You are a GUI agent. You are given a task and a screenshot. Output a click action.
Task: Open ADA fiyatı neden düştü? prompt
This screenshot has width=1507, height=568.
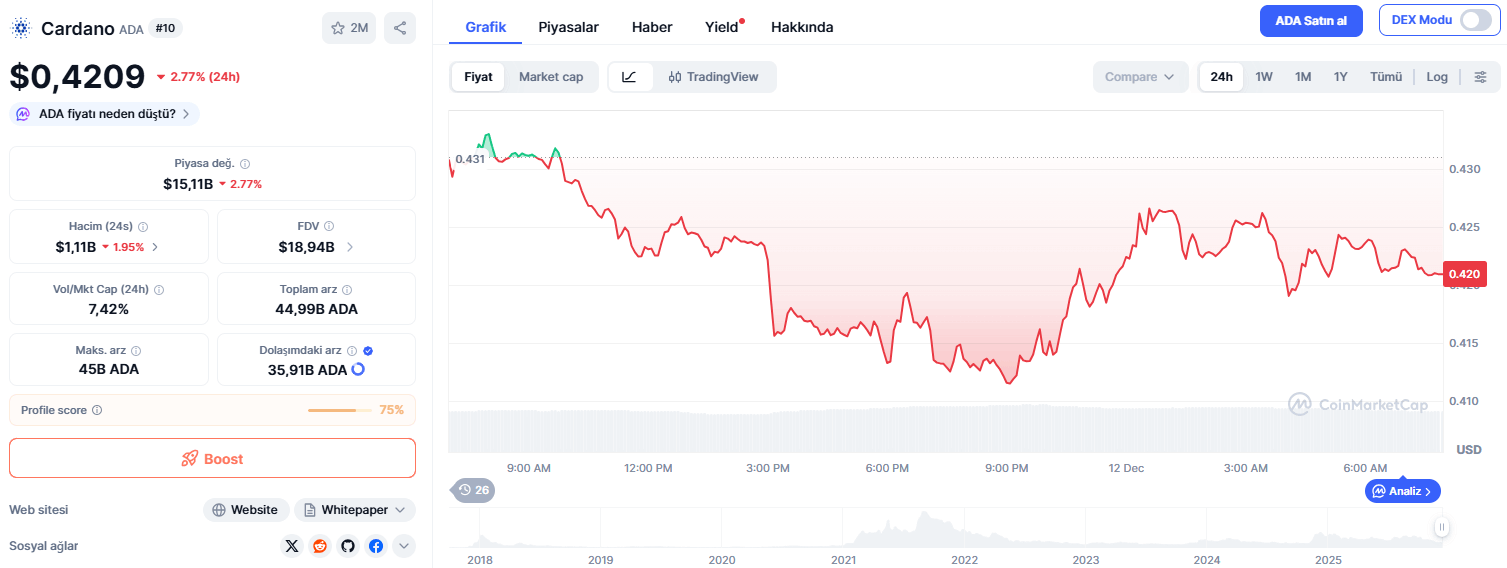coord(104,114)
